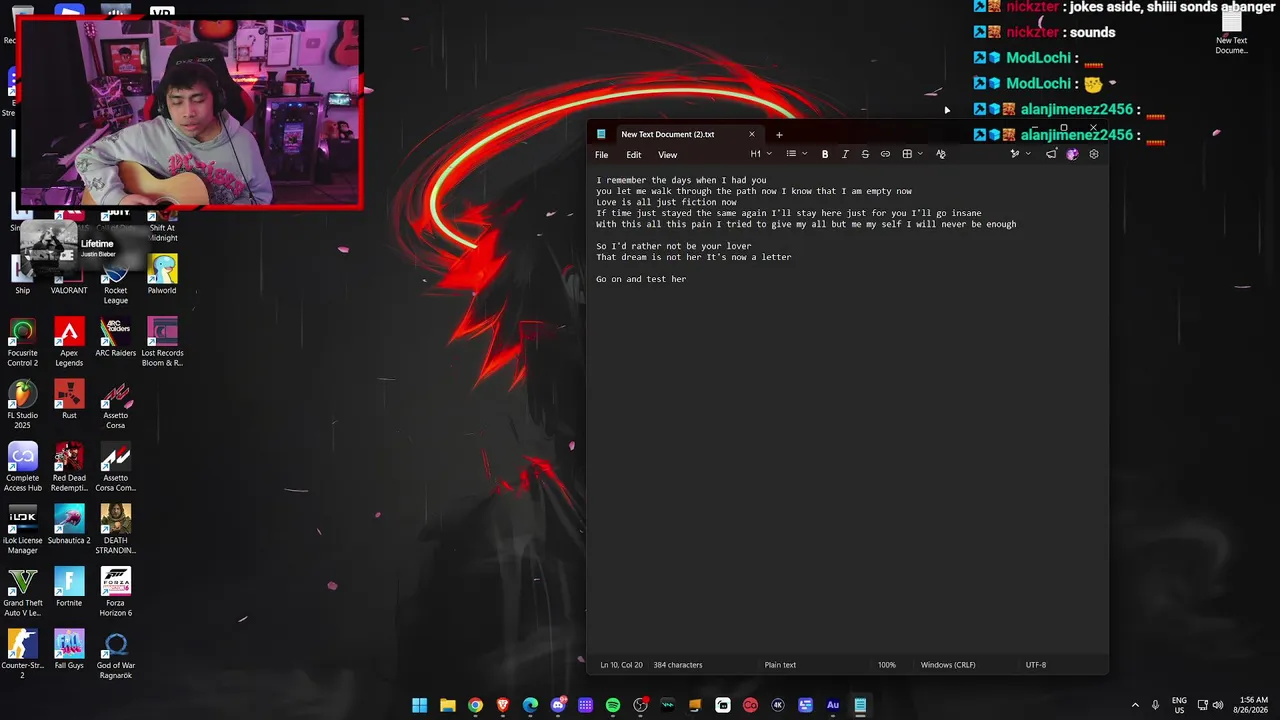Image resolution: width=1280 pixels, height=720 pixels.
Task: Select the Grand Theft Auto V desktop icon
Action: coord(22,592)
